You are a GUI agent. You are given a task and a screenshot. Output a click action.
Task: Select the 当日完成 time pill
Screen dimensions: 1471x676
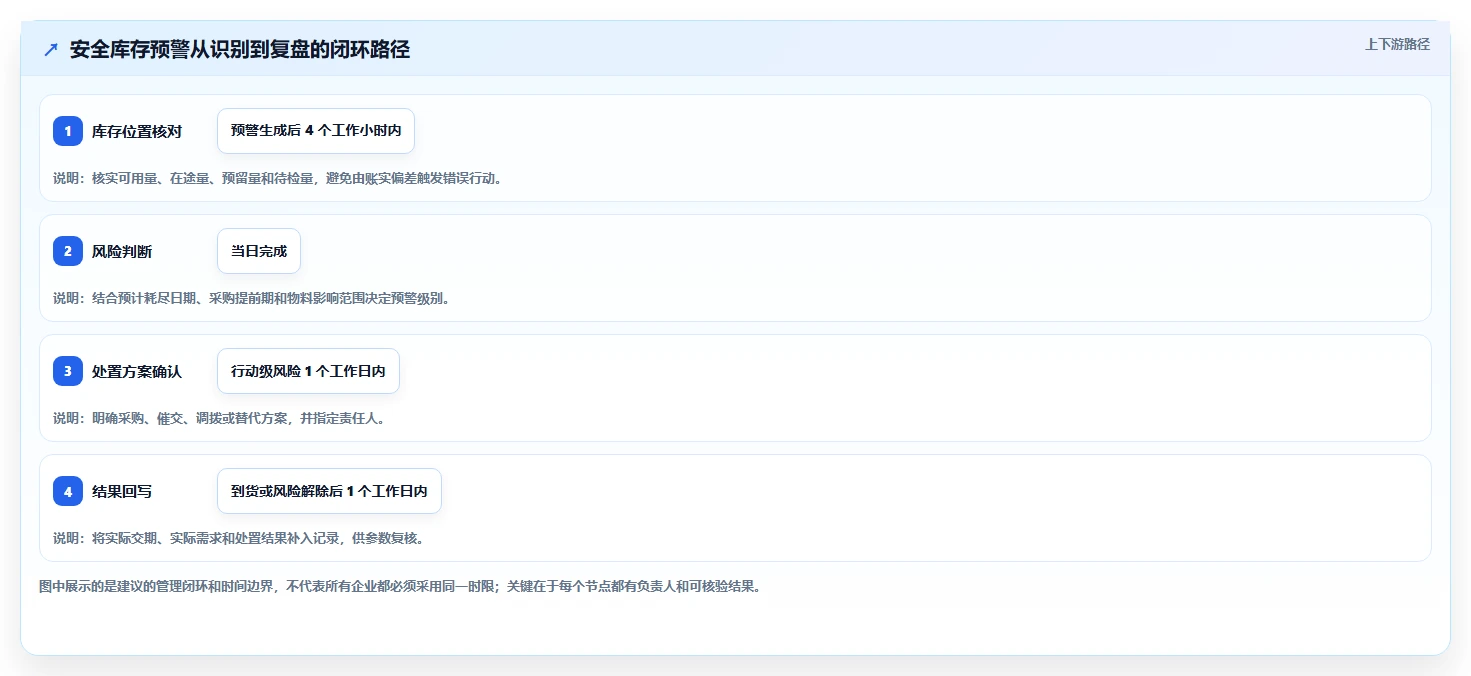click(x=259, y=251)
